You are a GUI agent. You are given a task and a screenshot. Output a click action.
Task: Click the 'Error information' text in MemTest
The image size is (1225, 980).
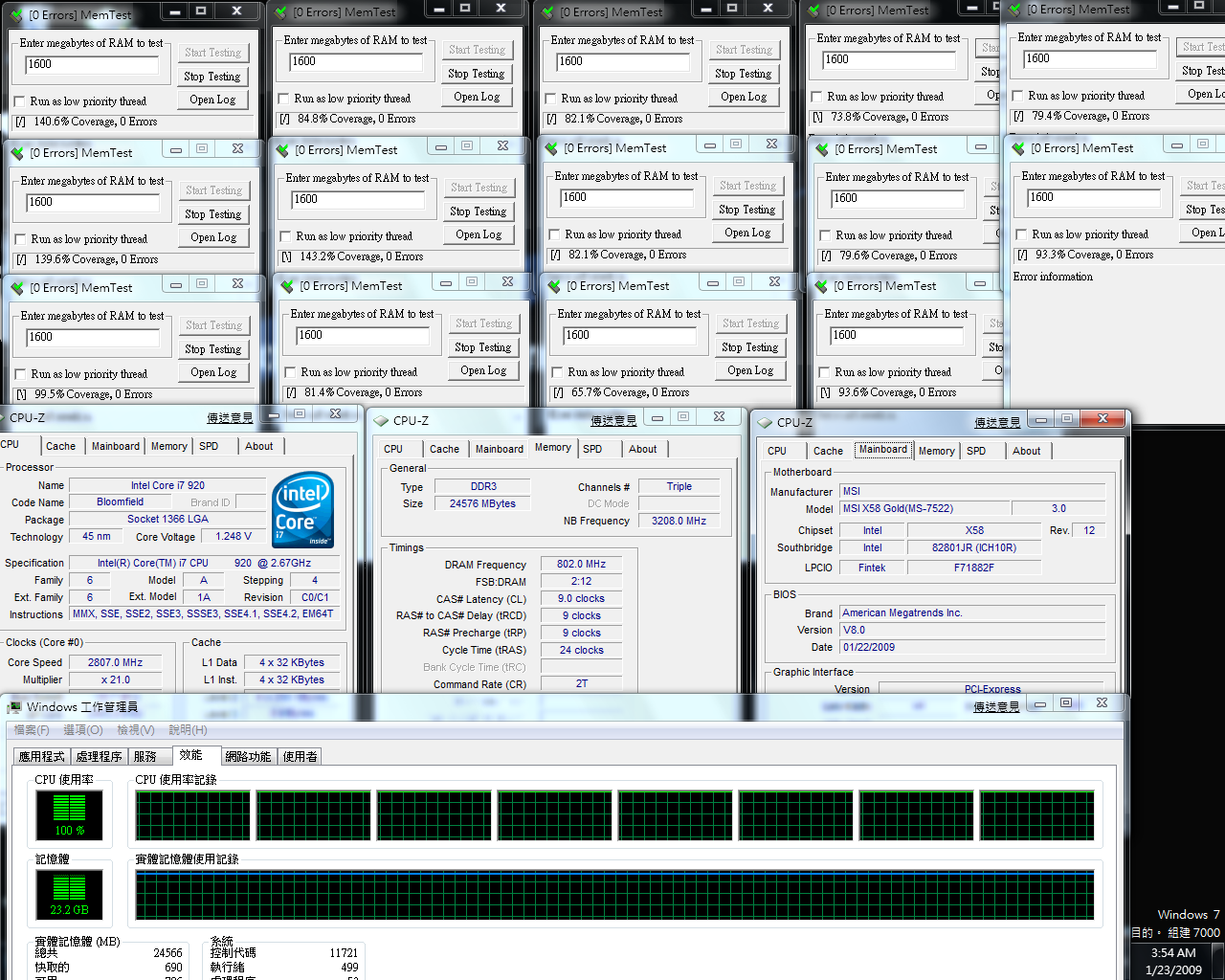[1053, 278]
